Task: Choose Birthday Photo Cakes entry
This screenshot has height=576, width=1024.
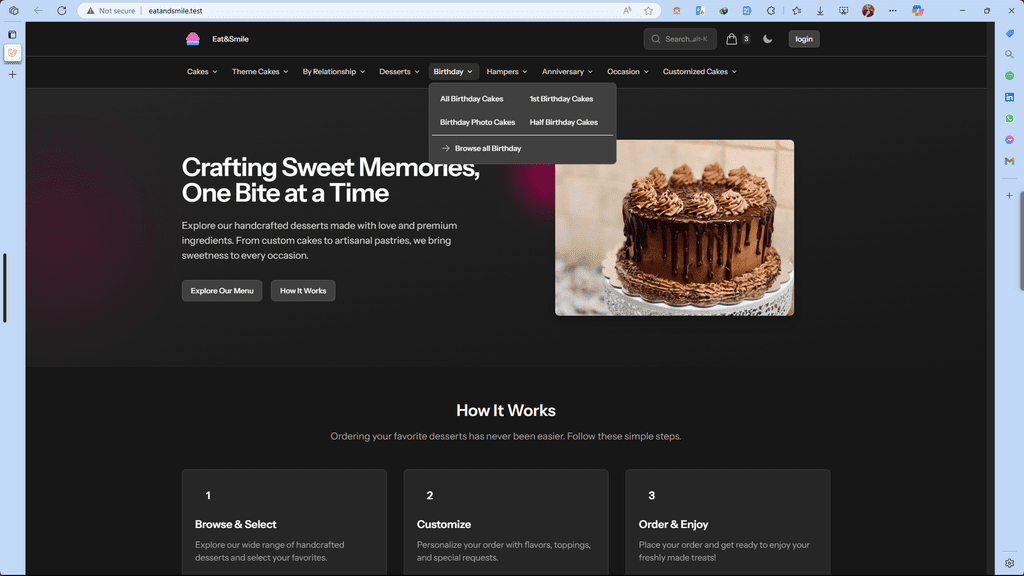Action: coord(477,122)
